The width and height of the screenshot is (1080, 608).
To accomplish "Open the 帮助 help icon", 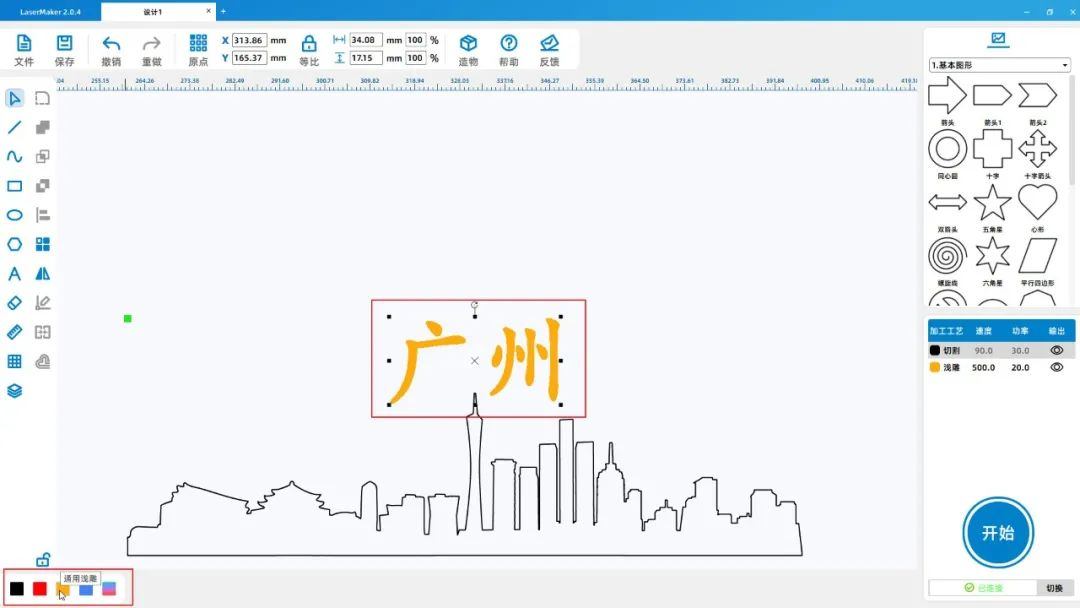I will [509, 44].
